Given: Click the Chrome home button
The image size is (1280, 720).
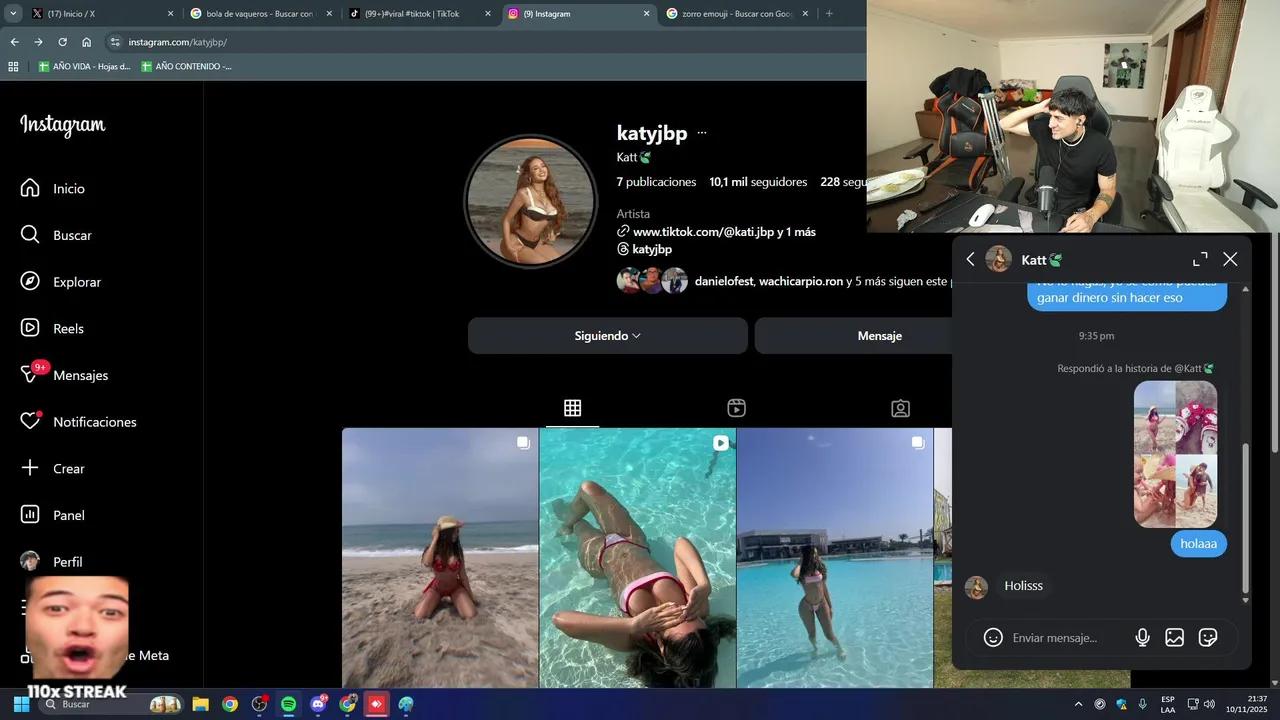Looking at the screenshot, I should click(x=87, y=42).
